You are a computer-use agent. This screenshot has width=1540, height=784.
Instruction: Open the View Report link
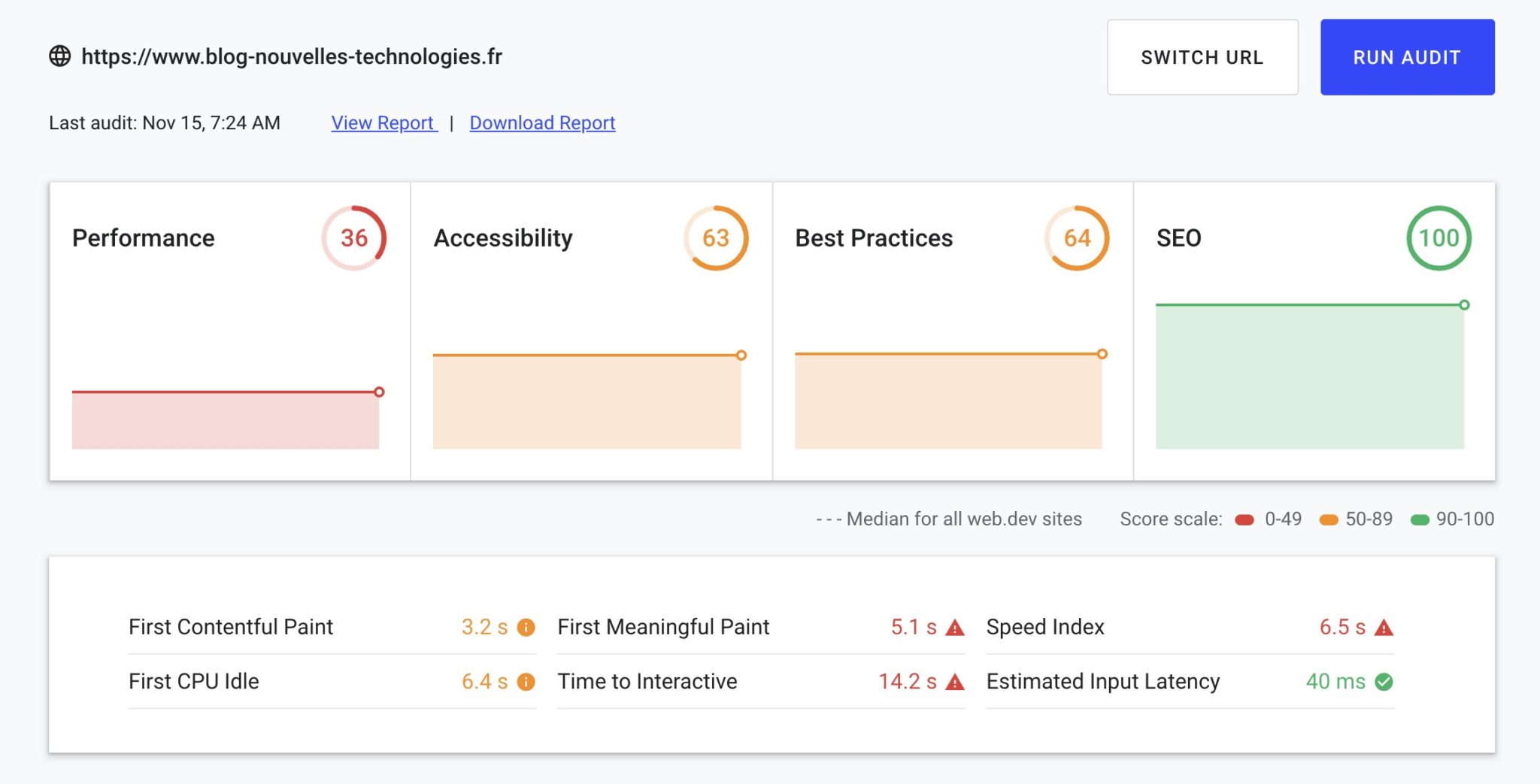click(x=383, y=123)
